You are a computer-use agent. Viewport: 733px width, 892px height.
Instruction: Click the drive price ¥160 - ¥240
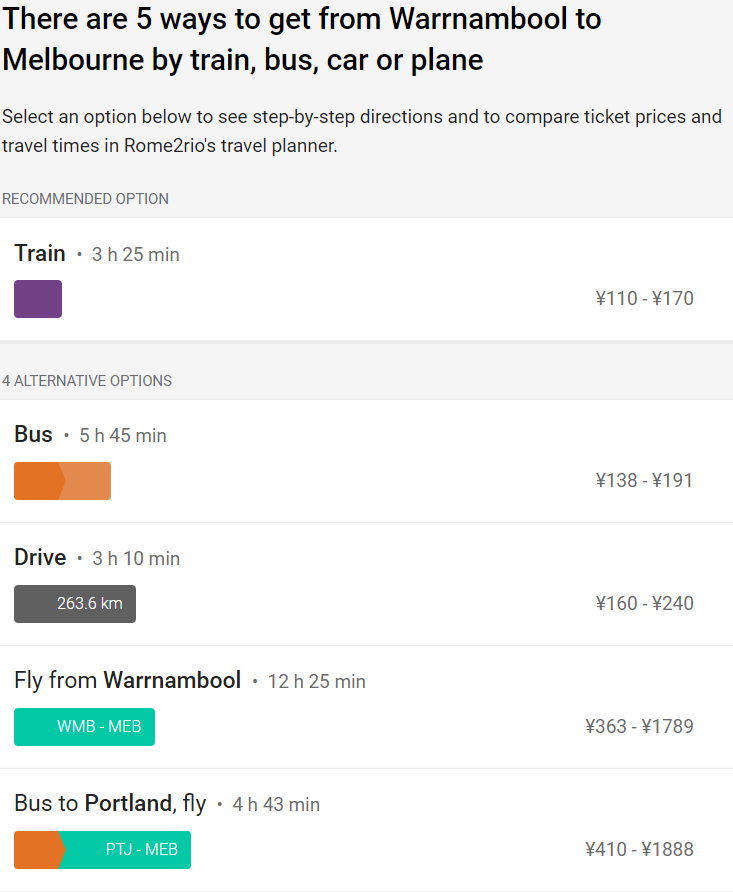[644, 604]
